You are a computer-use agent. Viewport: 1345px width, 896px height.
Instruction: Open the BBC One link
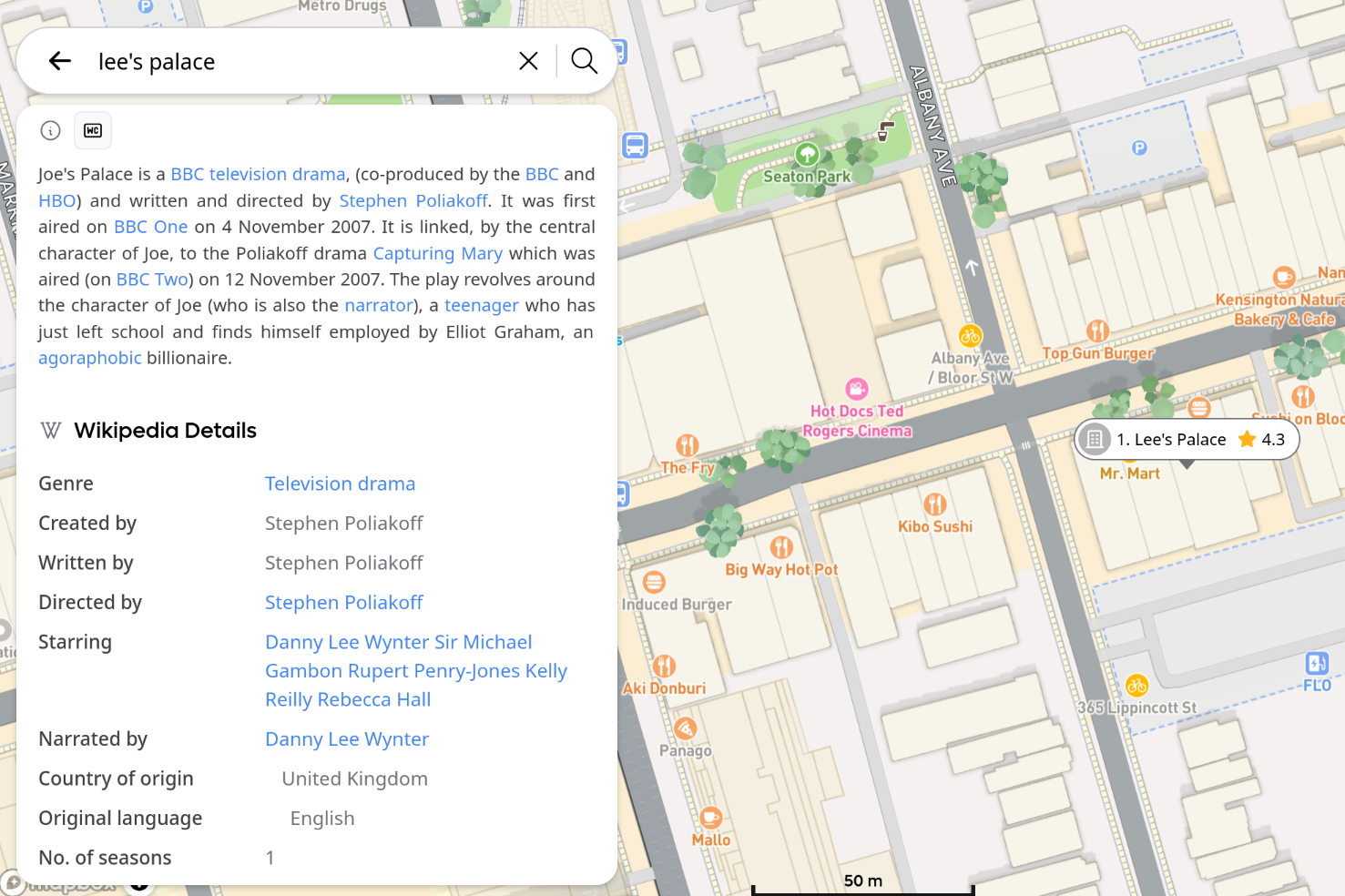pyautogui.click(x=150, y=227)
